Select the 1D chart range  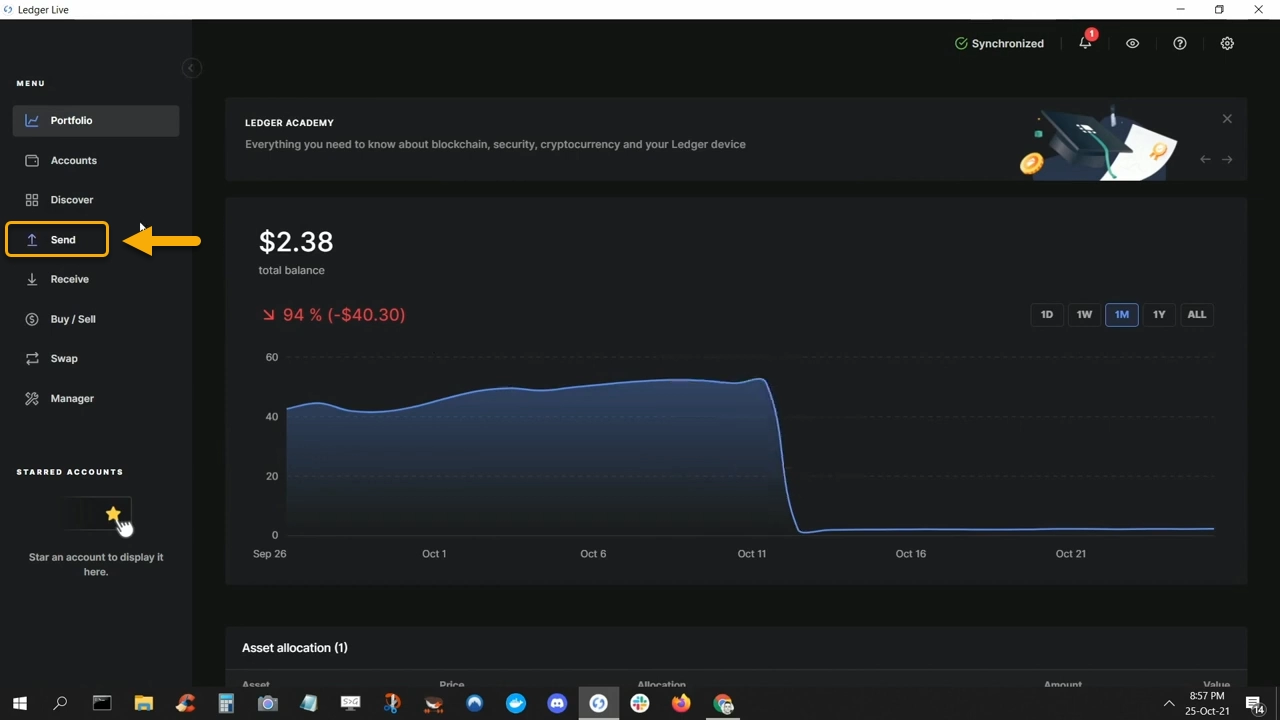1047,314
